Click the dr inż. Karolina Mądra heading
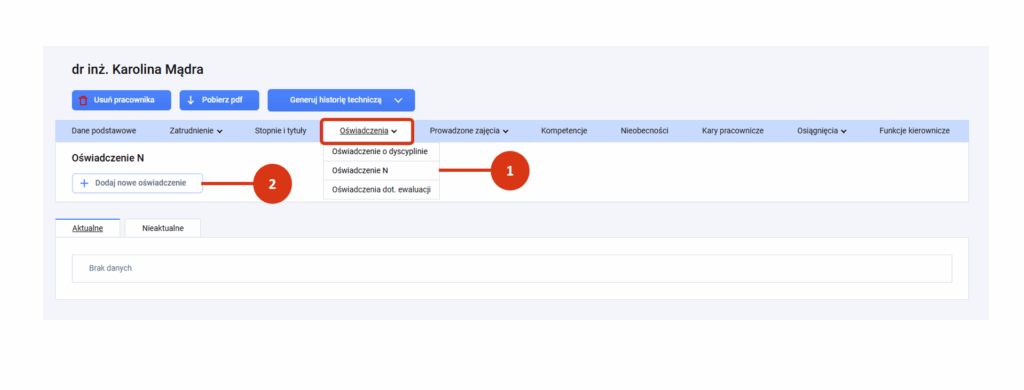This screenshot has width=1024, height=390. 138,70
